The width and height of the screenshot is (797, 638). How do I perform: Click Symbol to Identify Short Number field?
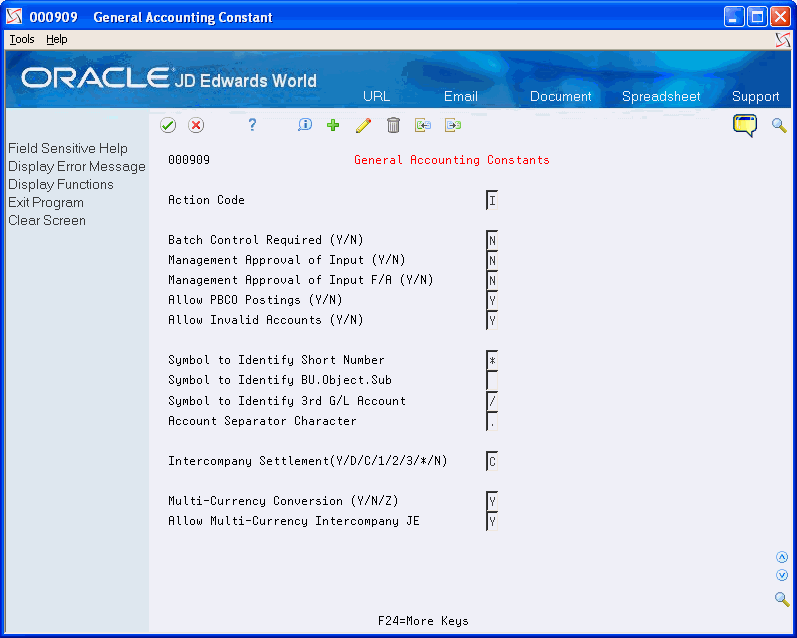(x=492, y=360)
